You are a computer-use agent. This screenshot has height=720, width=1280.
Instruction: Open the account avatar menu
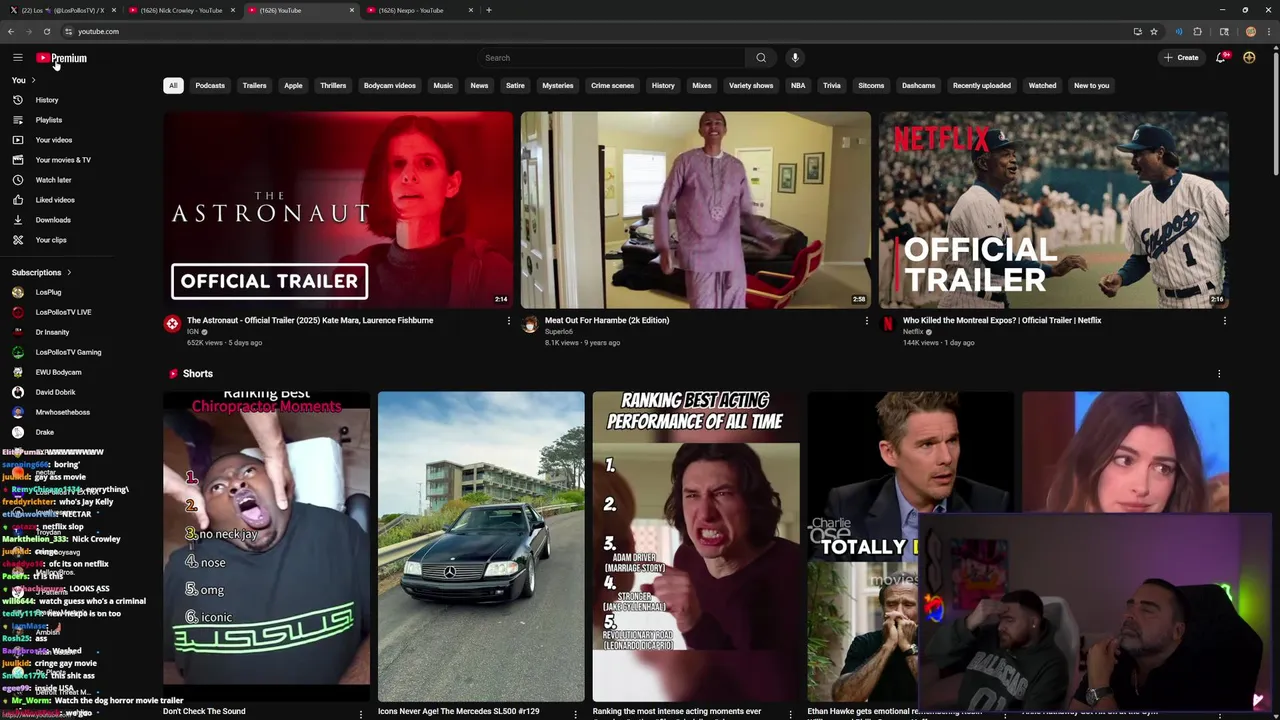1249,58
